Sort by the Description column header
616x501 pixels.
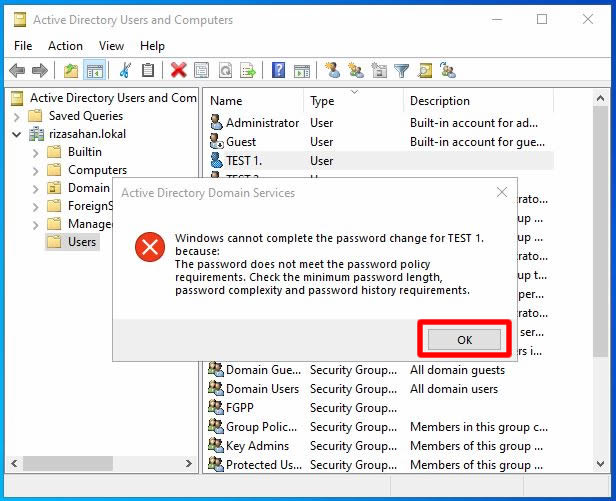point(478,101)
